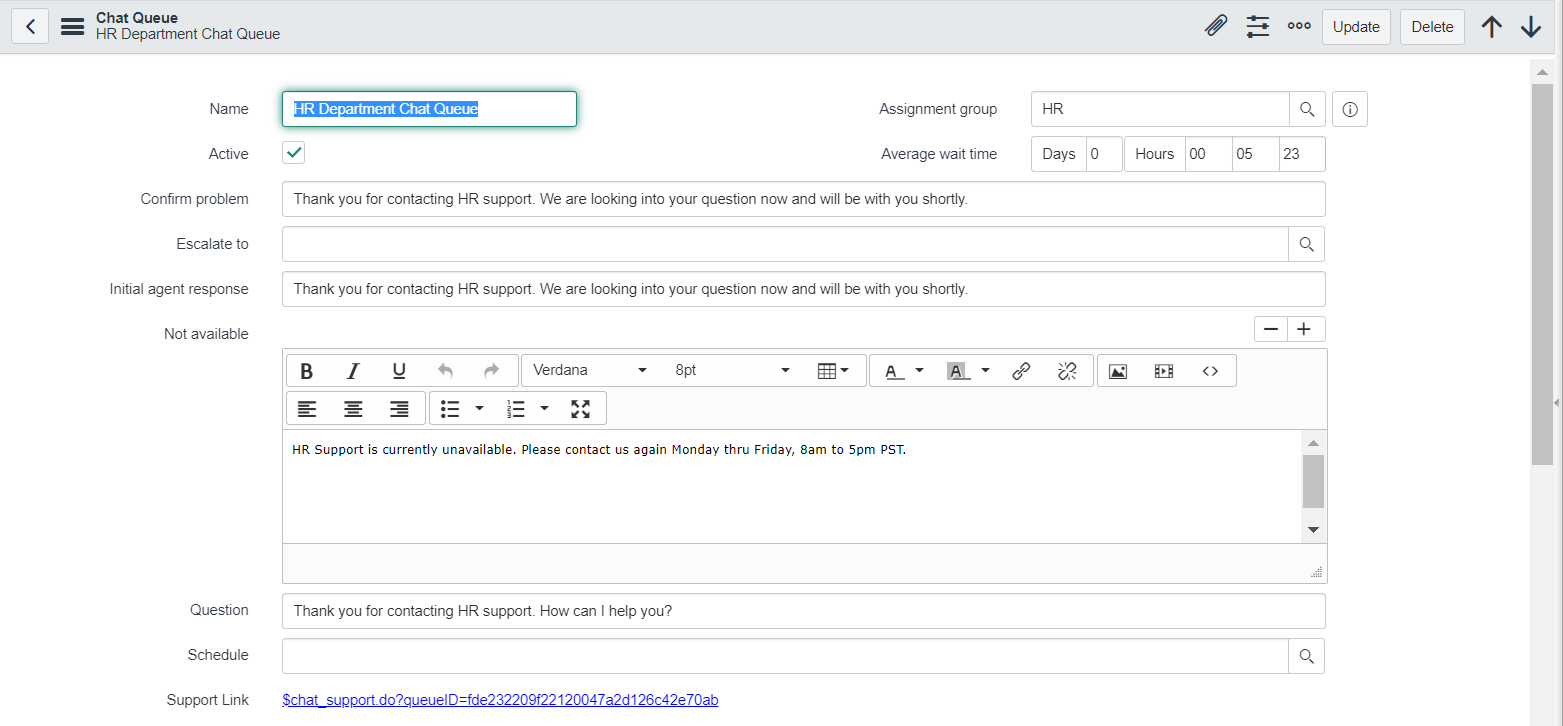Insert a link with chain icon
Image resolution: width=1563 pixels, height=726 pixels.
point(1021,371)
